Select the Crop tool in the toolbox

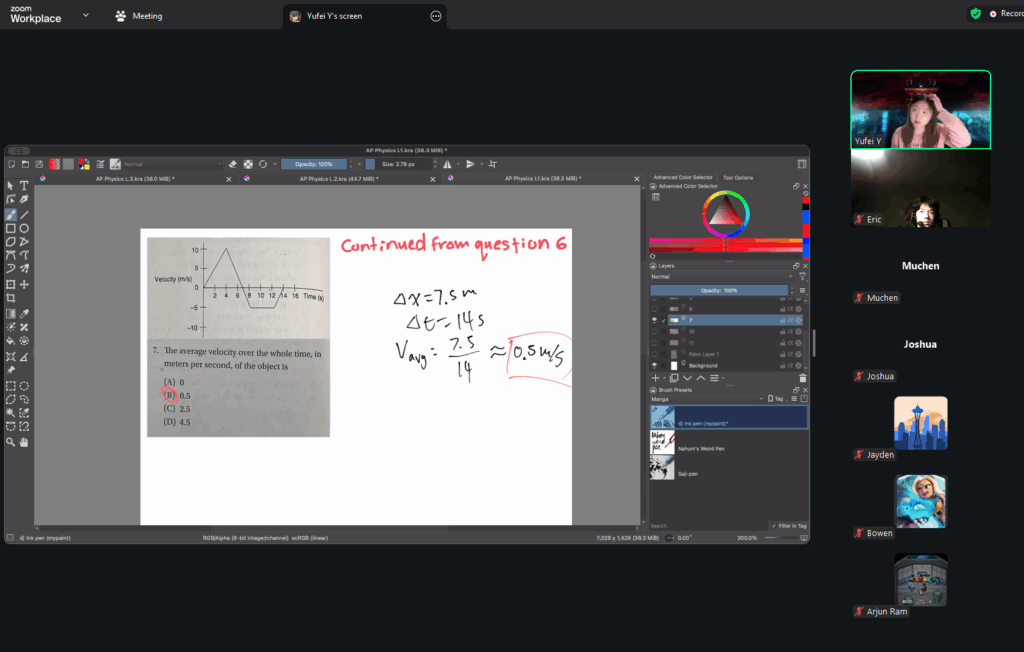coord(11,298)
